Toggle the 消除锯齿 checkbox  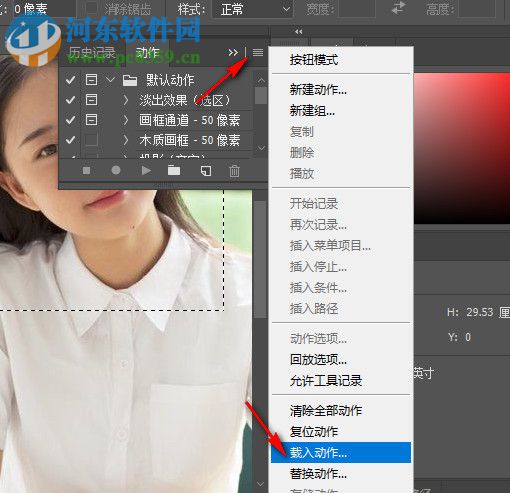coord(92,8)
